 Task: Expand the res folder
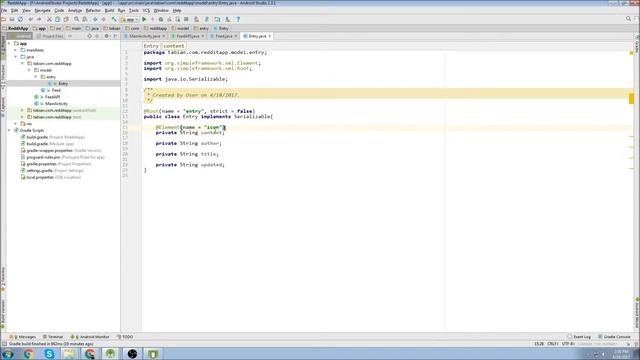click(16, 124)
